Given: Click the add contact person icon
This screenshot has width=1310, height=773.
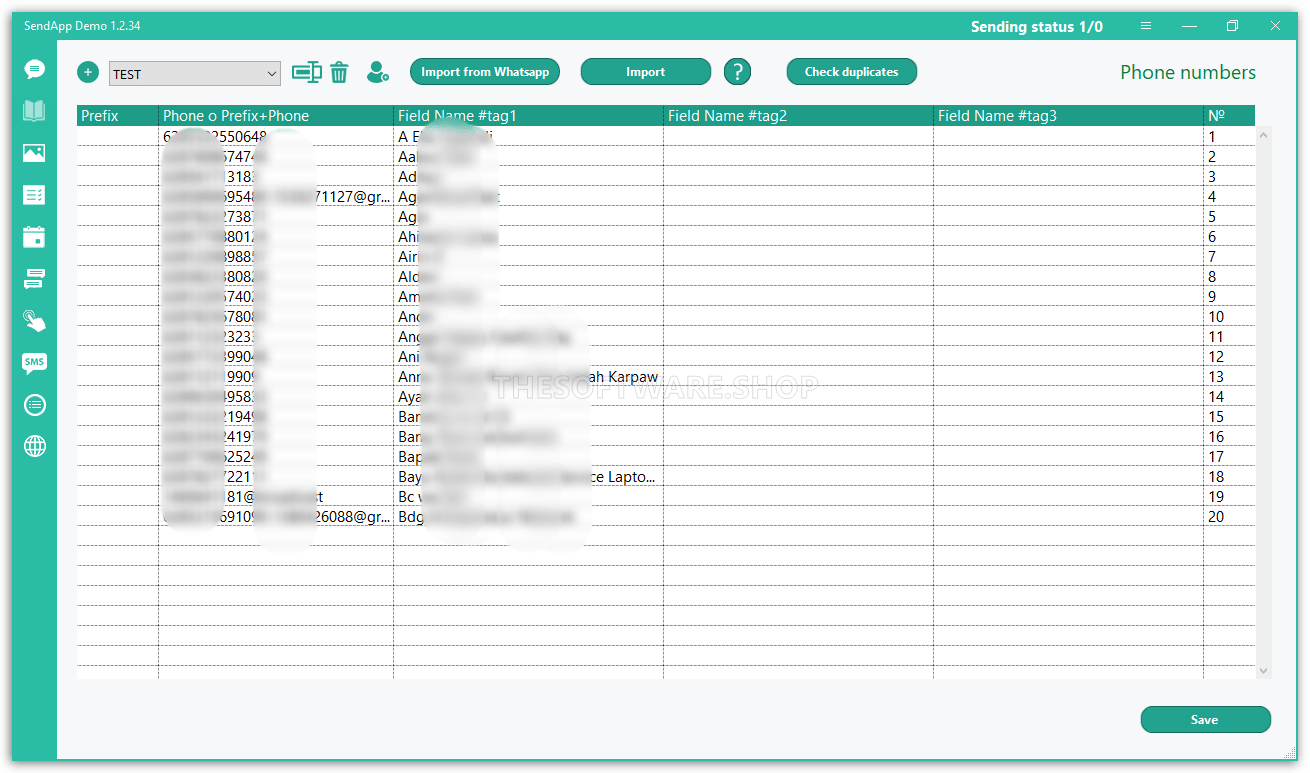Looking at the screenshot, I should tap(377, 71).
